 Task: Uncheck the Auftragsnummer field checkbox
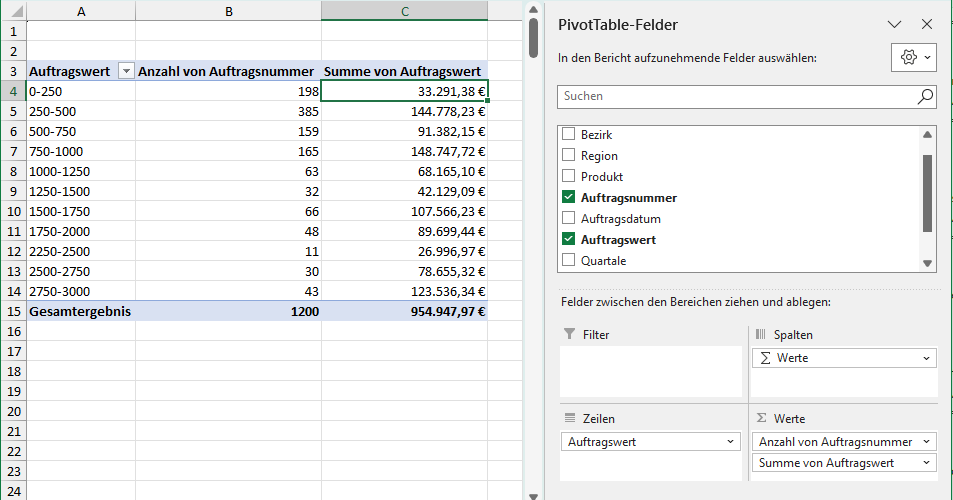(x=569, y=198)
